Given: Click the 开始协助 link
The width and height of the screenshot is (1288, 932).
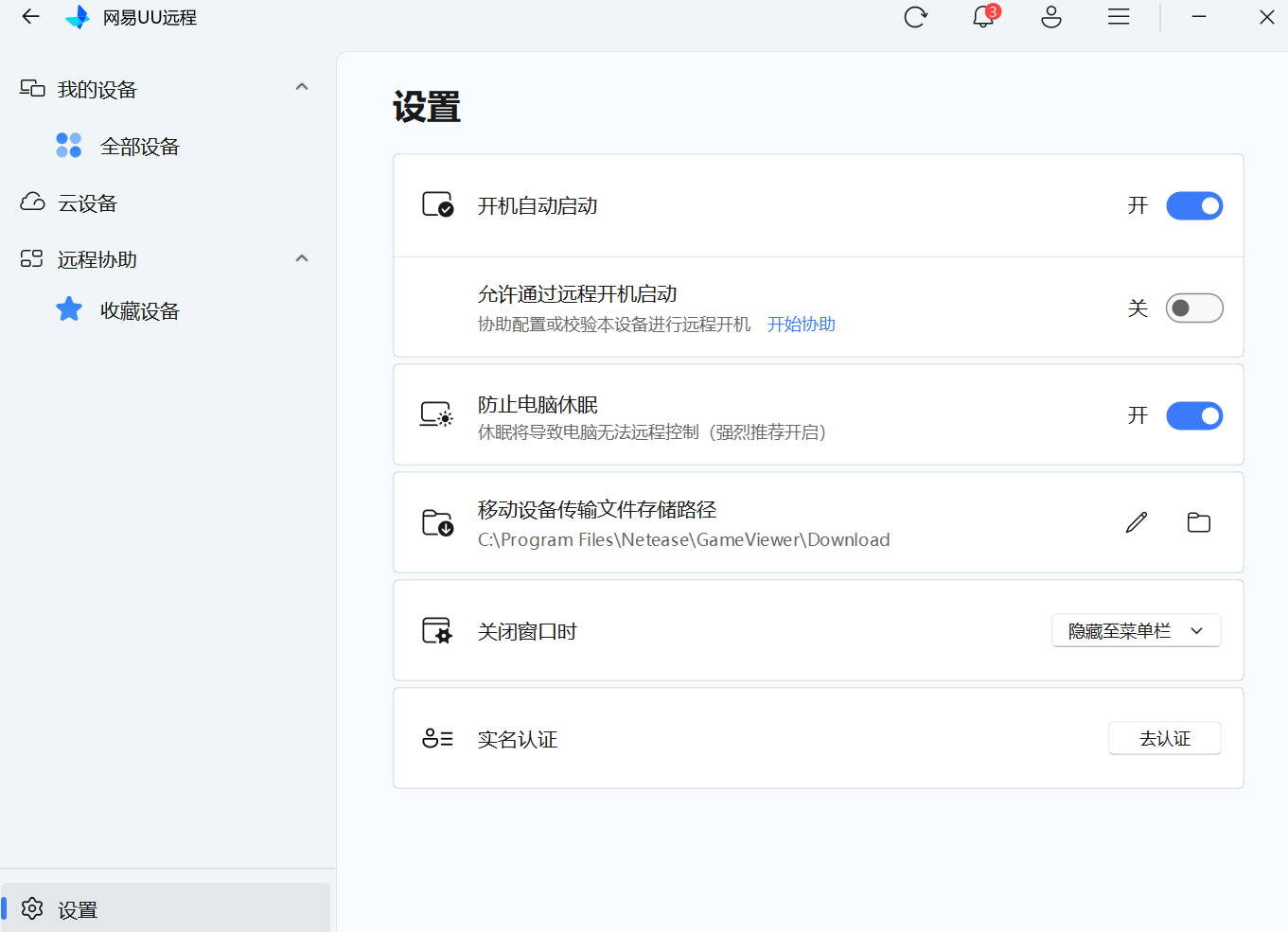Looking at the screenshot, I should (x=801, y=325).
